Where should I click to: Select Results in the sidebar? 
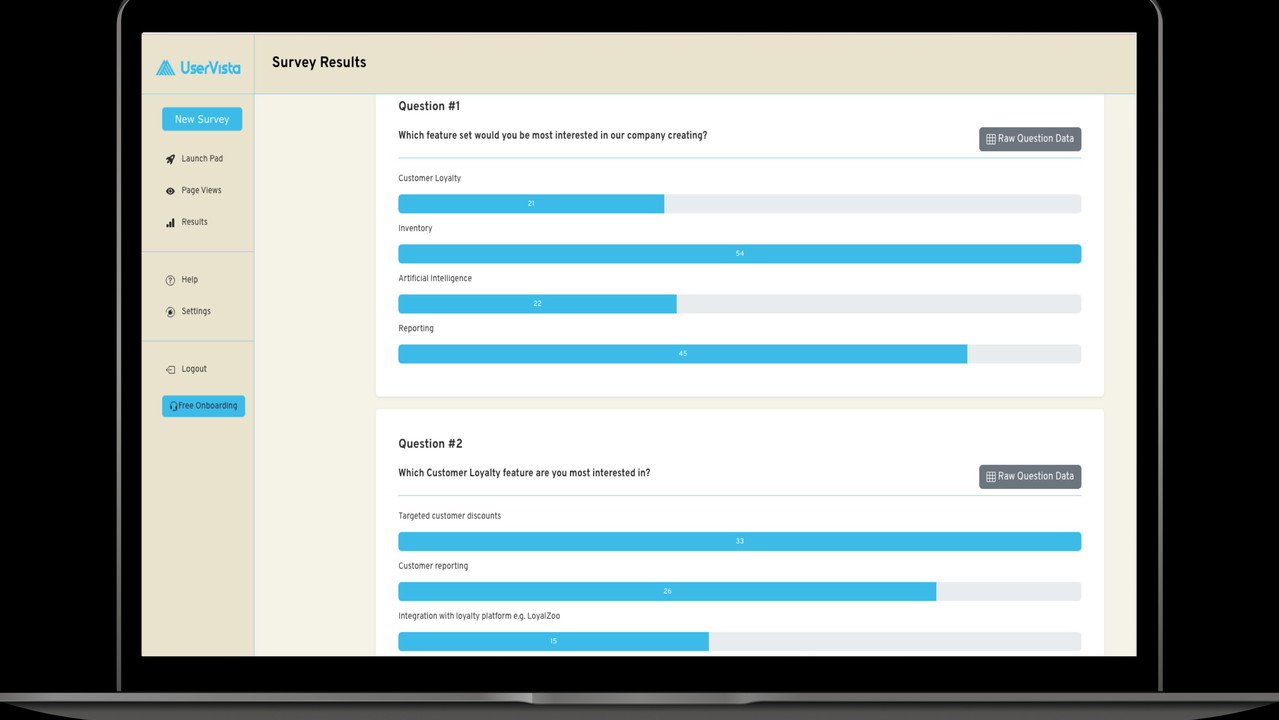(x=194, y=222)
